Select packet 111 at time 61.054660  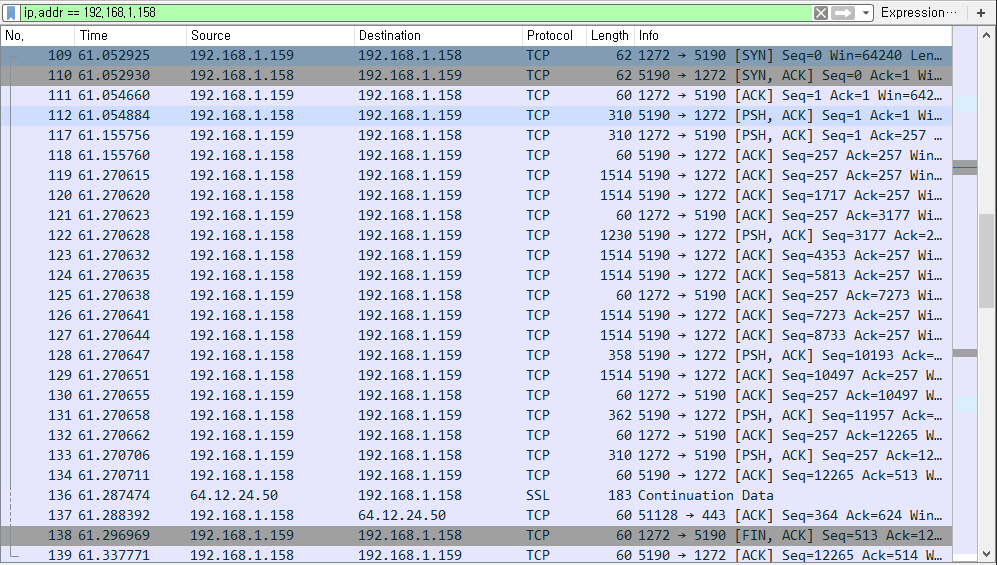click(x=476, y=95)
